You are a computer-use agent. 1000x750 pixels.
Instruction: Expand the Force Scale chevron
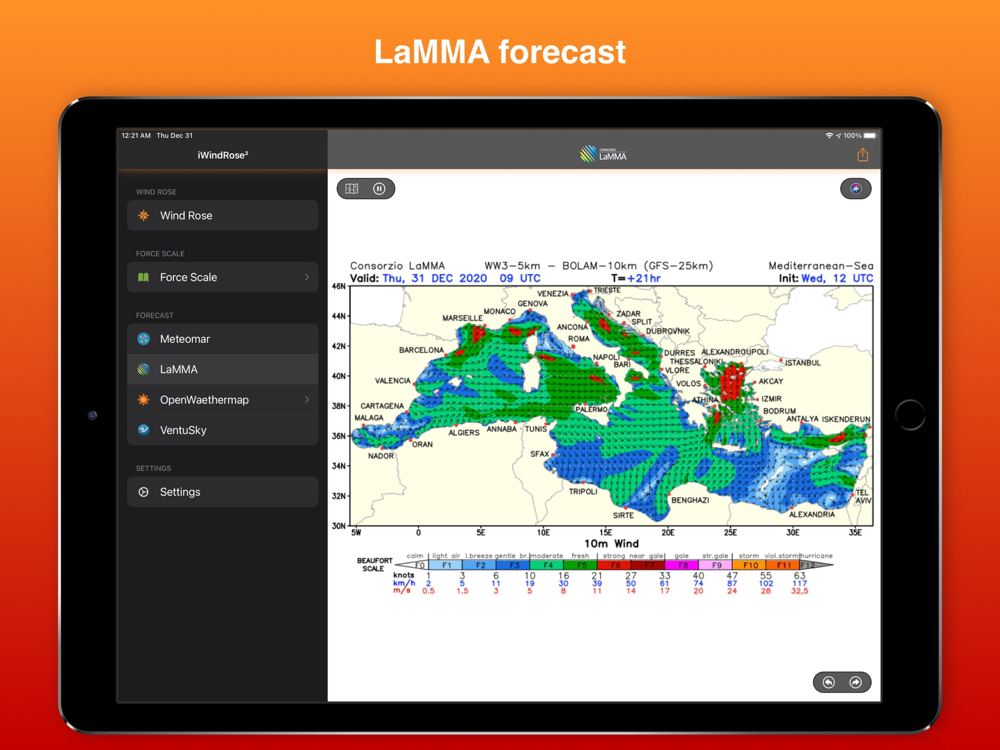coord(307,277)
